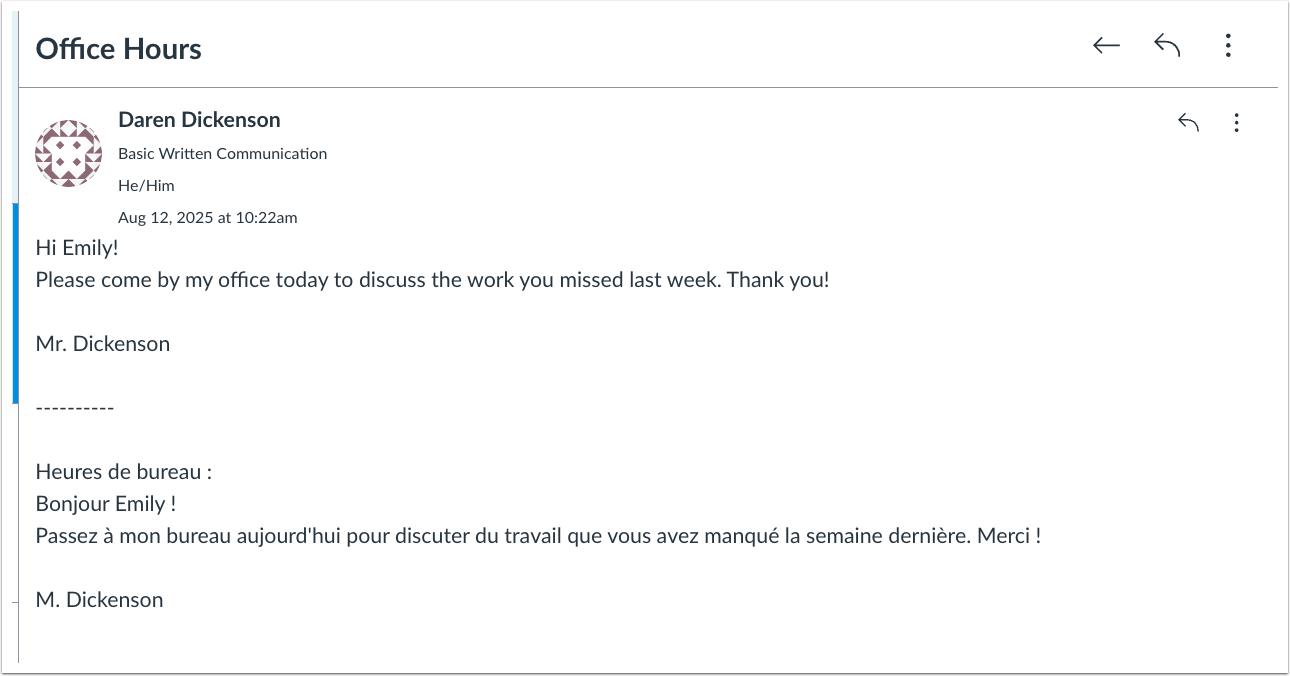The image size is (1290, 676).
Task: Expand conversation actions from the top kebab menu
Action: (1228, 45)
